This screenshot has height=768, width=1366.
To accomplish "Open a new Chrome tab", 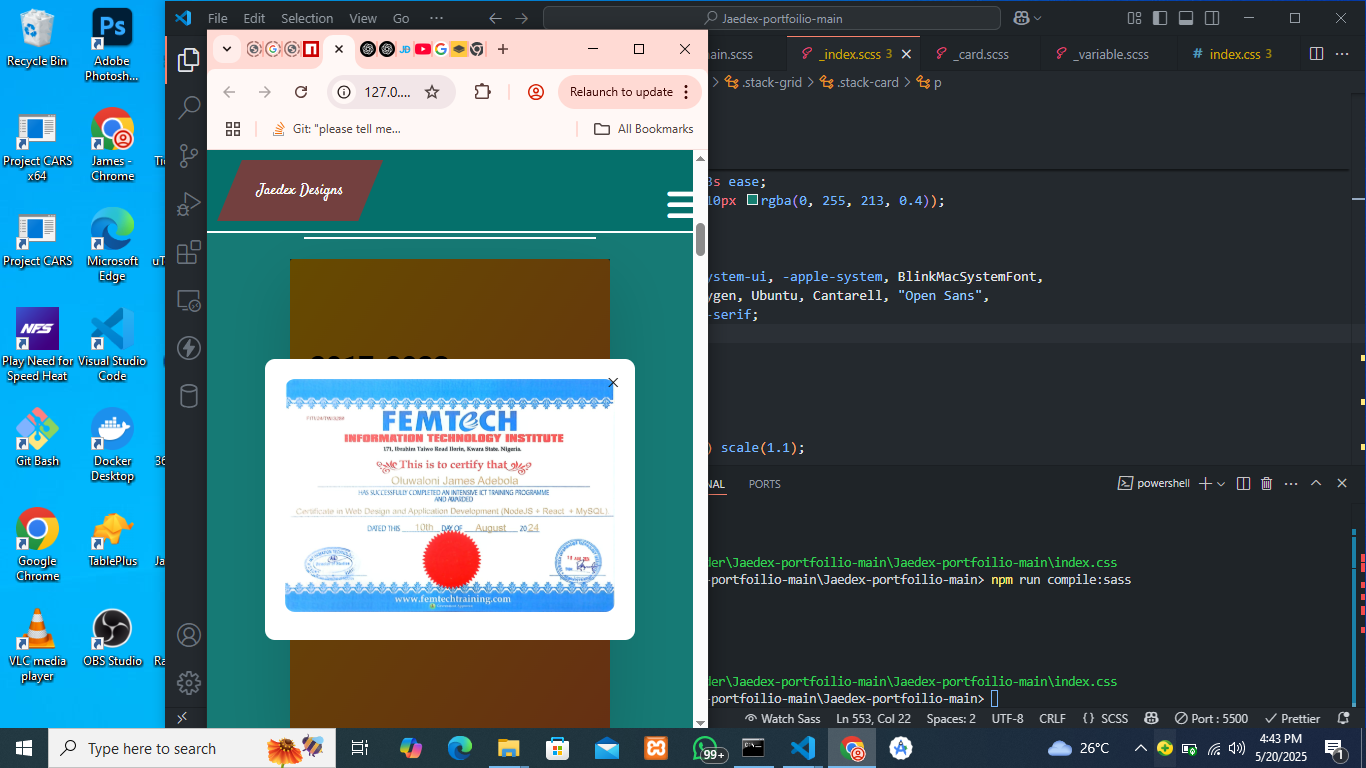I will pos(503,49).
